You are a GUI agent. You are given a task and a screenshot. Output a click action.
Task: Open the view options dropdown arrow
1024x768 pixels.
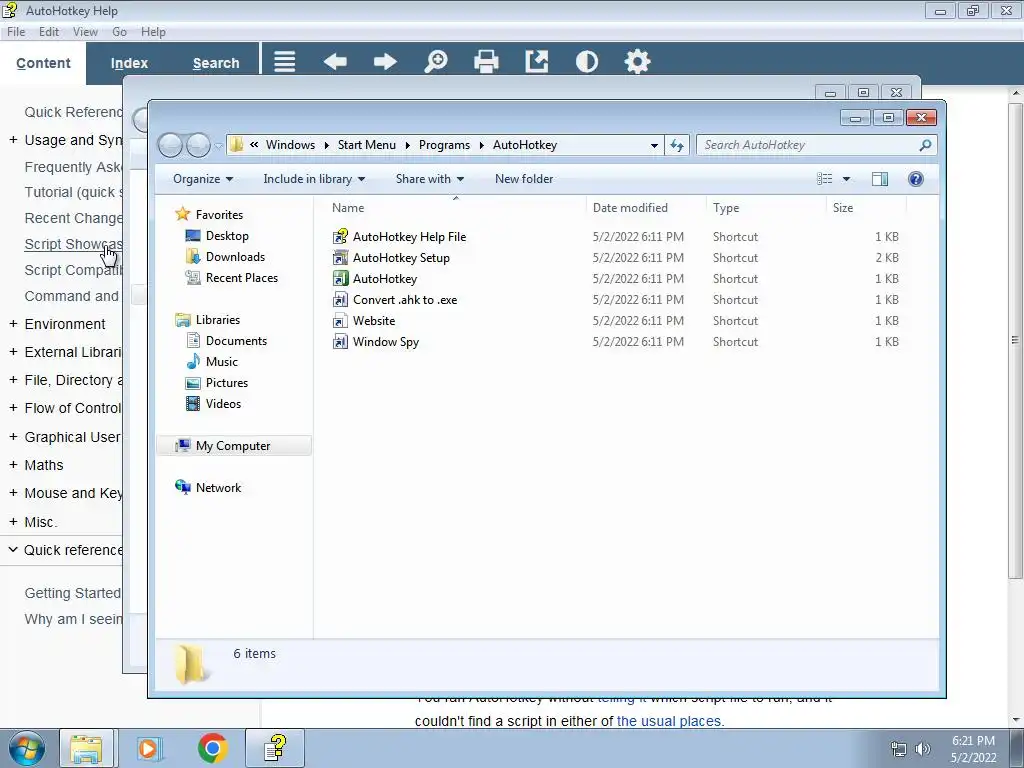(846, 179)
